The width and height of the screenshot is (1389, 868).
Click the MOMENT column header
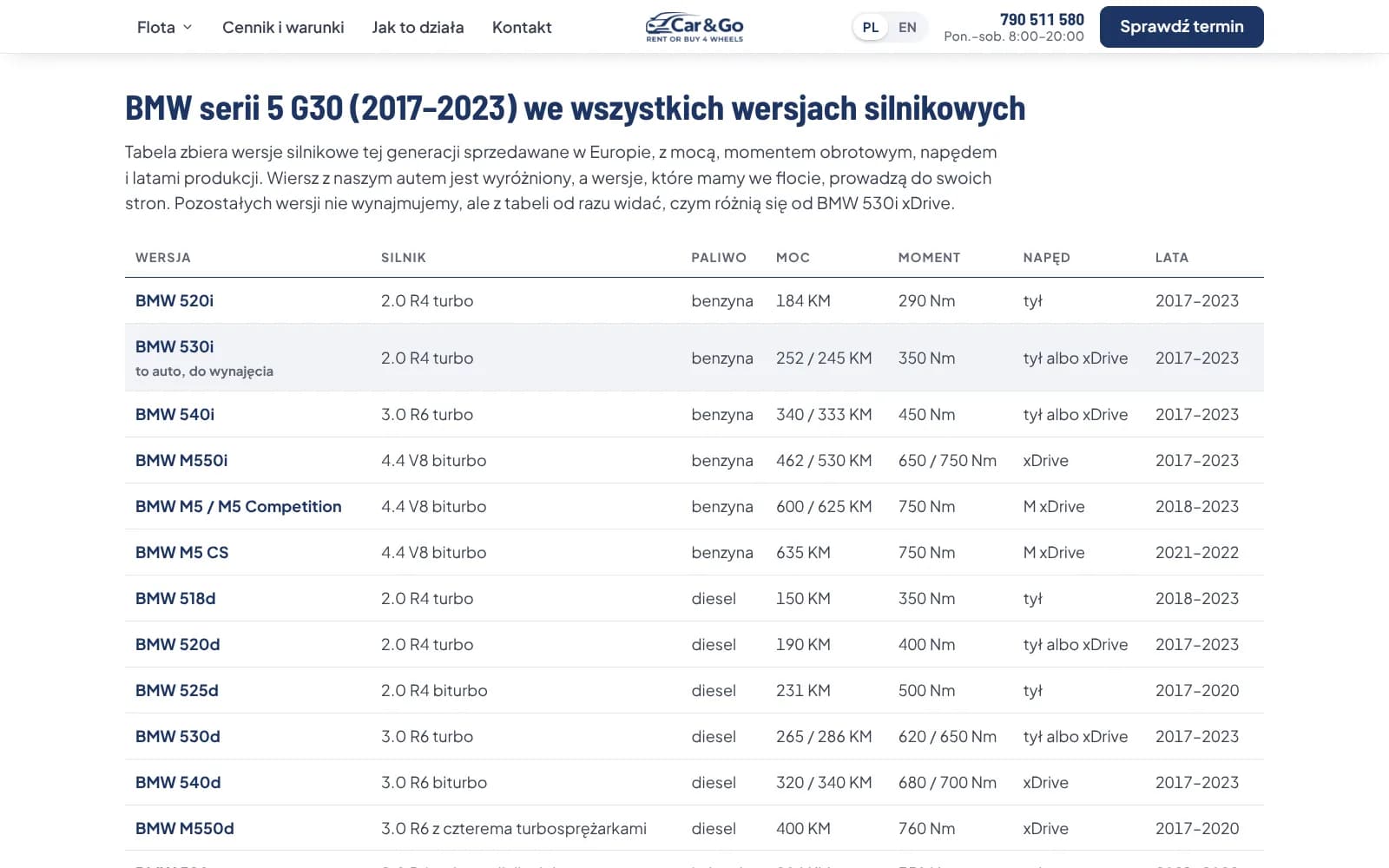929,258
